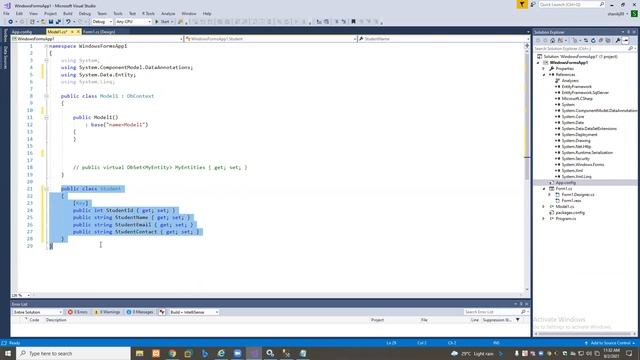640x360 pixels.
Task: Collapse the References node in Solution Explorer
Action: (x=544, y=75)
